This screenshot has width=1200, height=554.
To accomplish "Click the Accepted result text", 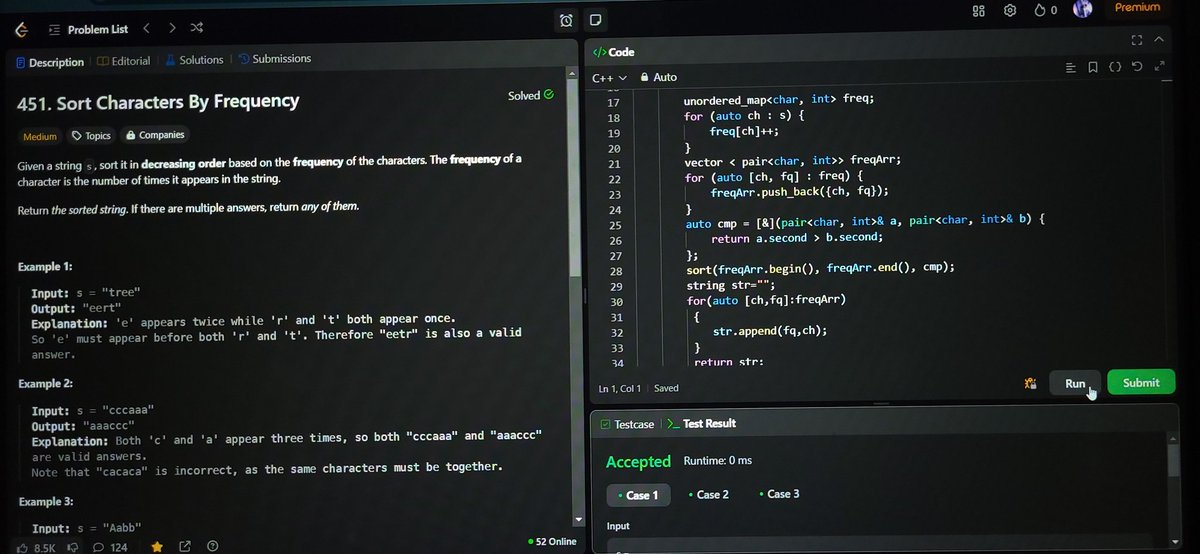I will pos(638,462).
